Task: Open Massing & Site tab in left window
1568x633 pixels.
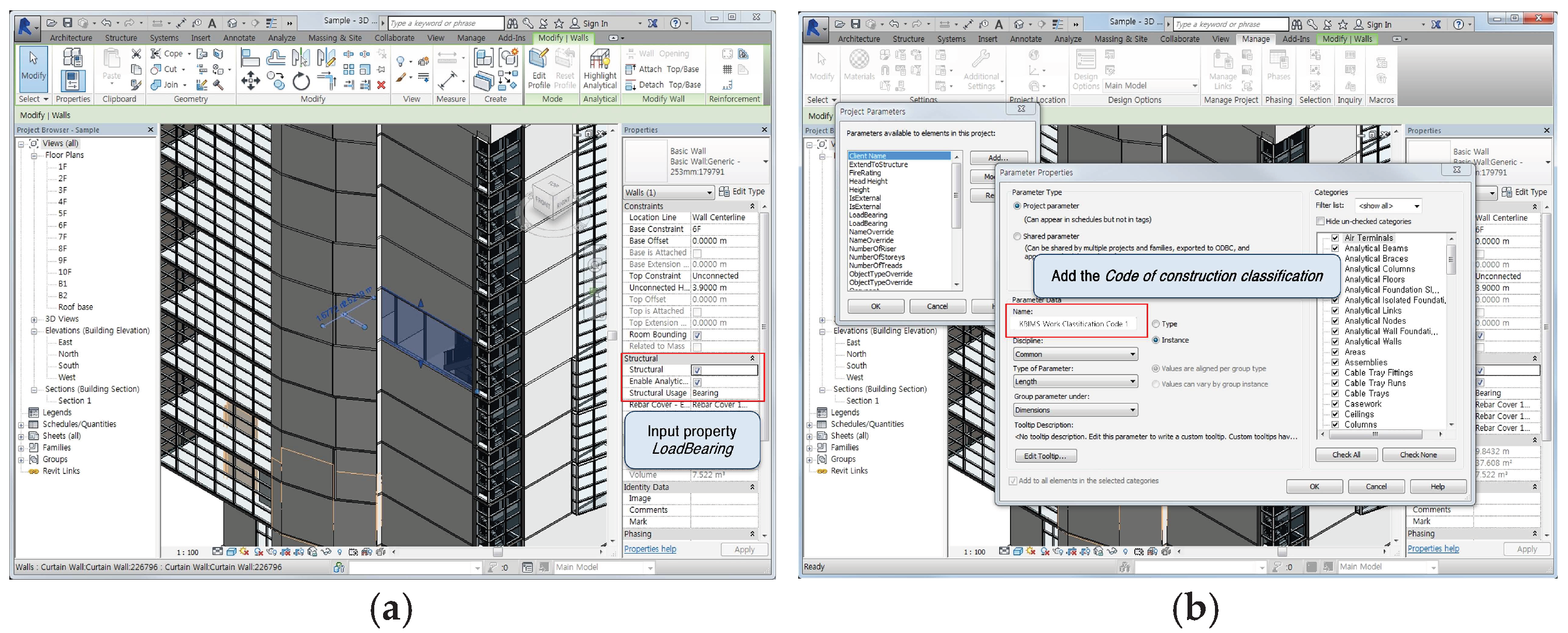Action: point(335,38)
